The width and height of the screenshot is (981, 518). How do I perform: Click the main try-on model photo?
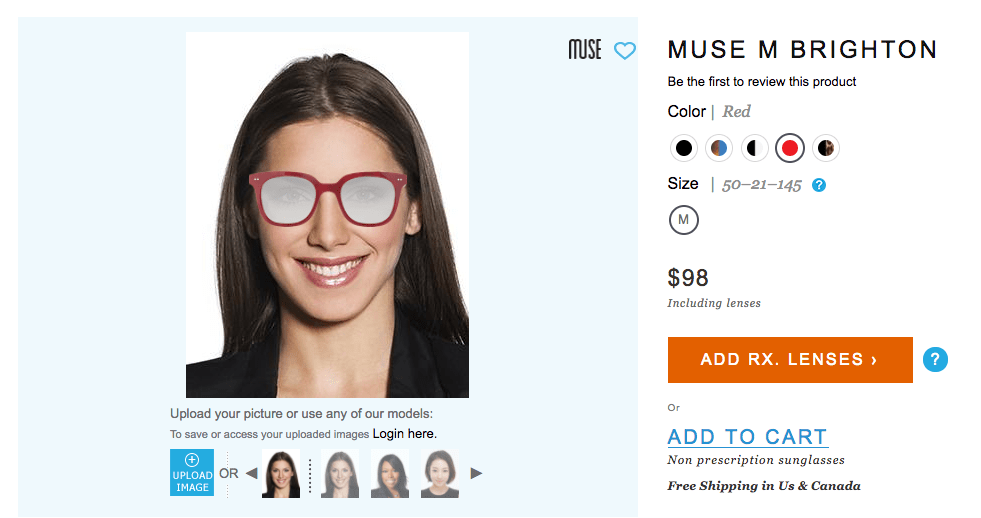tap(327, 215)
